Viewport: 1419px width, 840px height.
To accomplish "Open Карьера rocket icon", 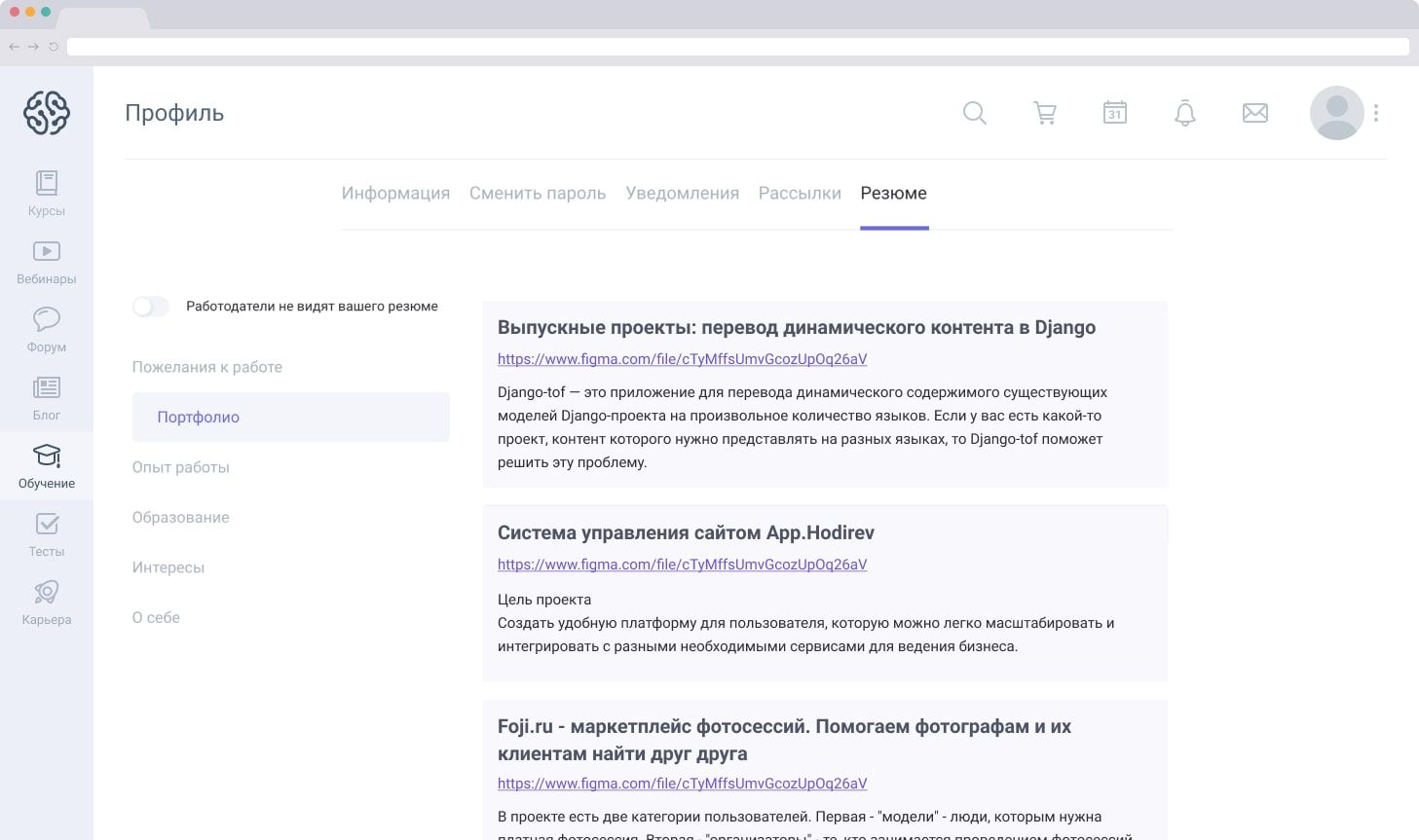I will click(x=47, y=592).
